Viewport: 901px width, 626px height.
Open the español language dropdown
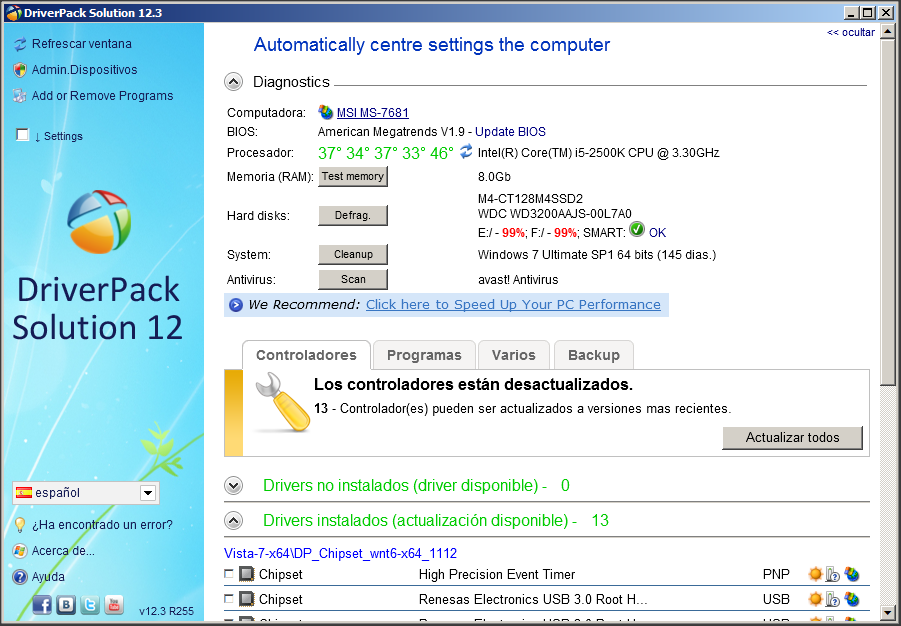click(148, 493)
